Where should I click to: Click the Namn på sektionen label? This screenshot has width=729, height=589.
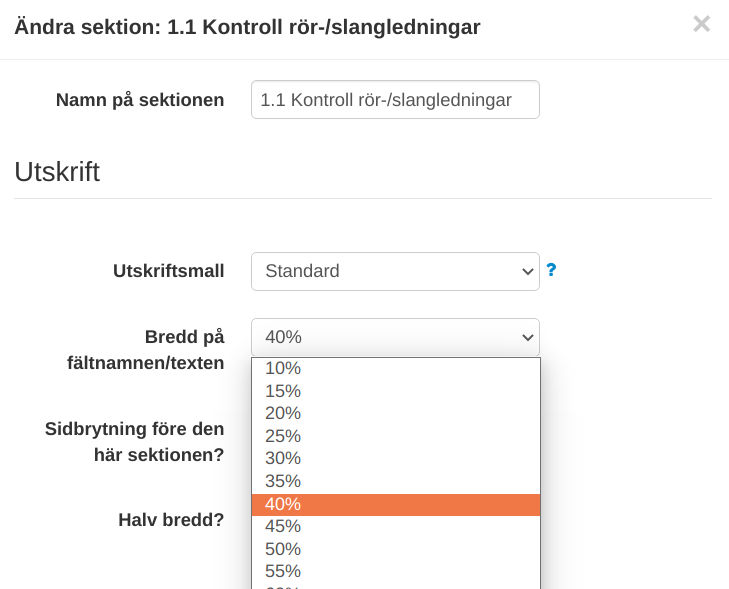140,100
